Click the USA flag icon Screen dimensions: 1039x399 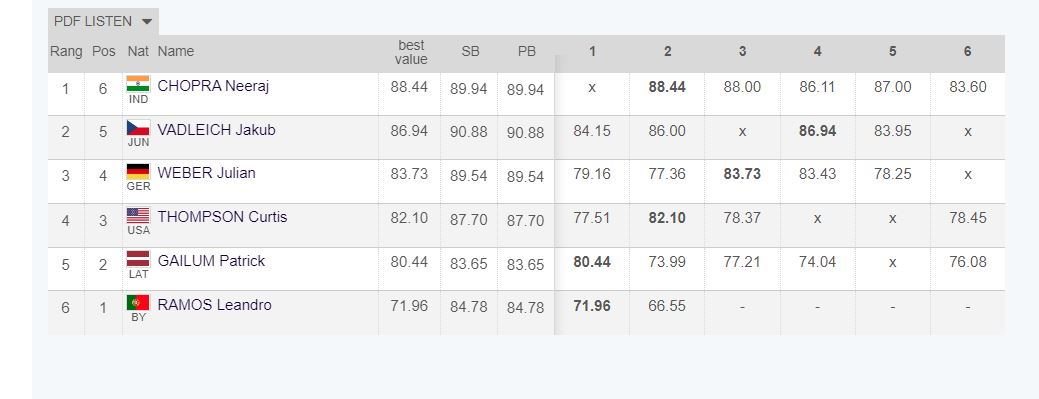click(138, 215)
